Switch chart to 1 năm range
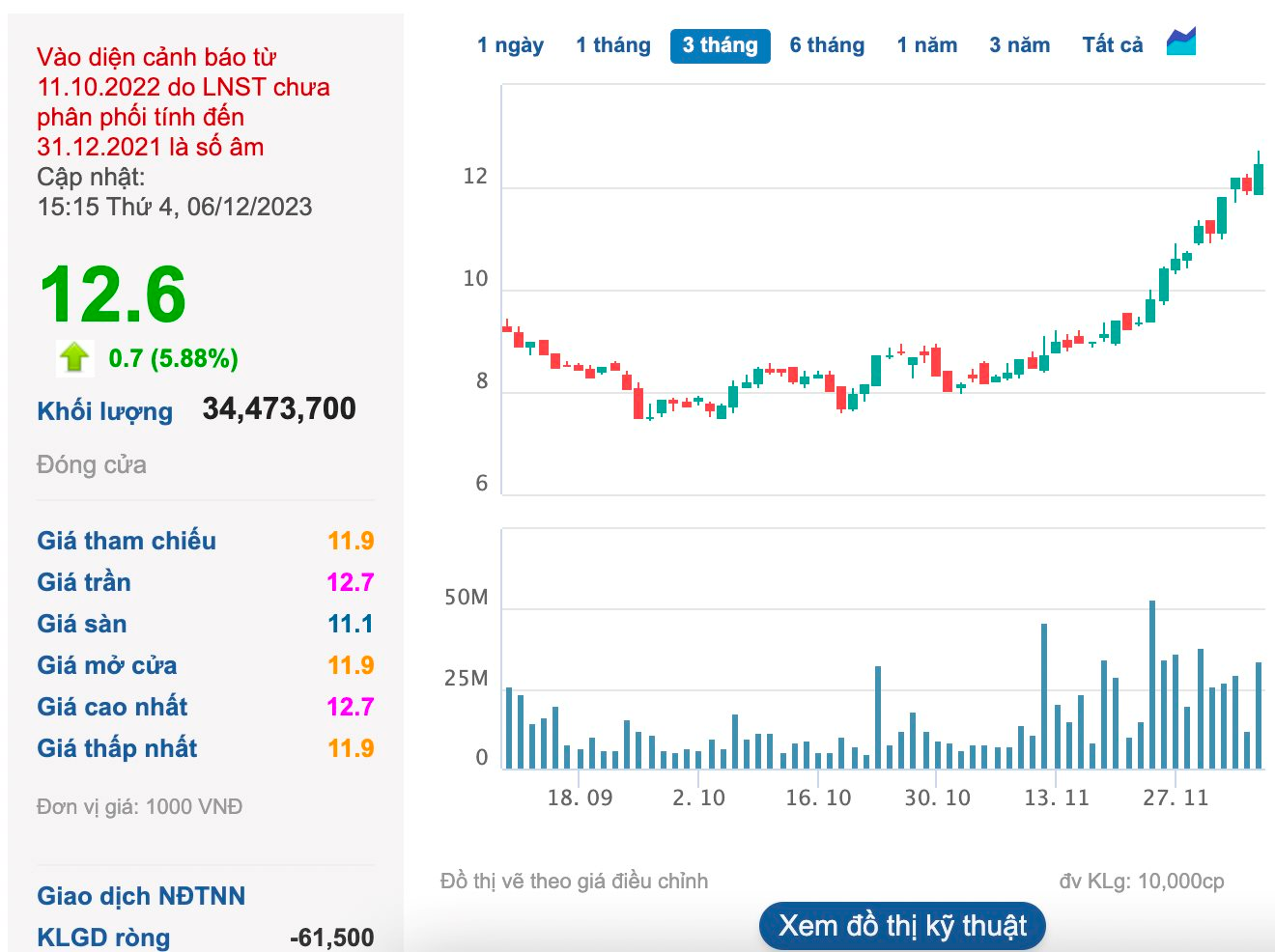 tap(927, 45)
